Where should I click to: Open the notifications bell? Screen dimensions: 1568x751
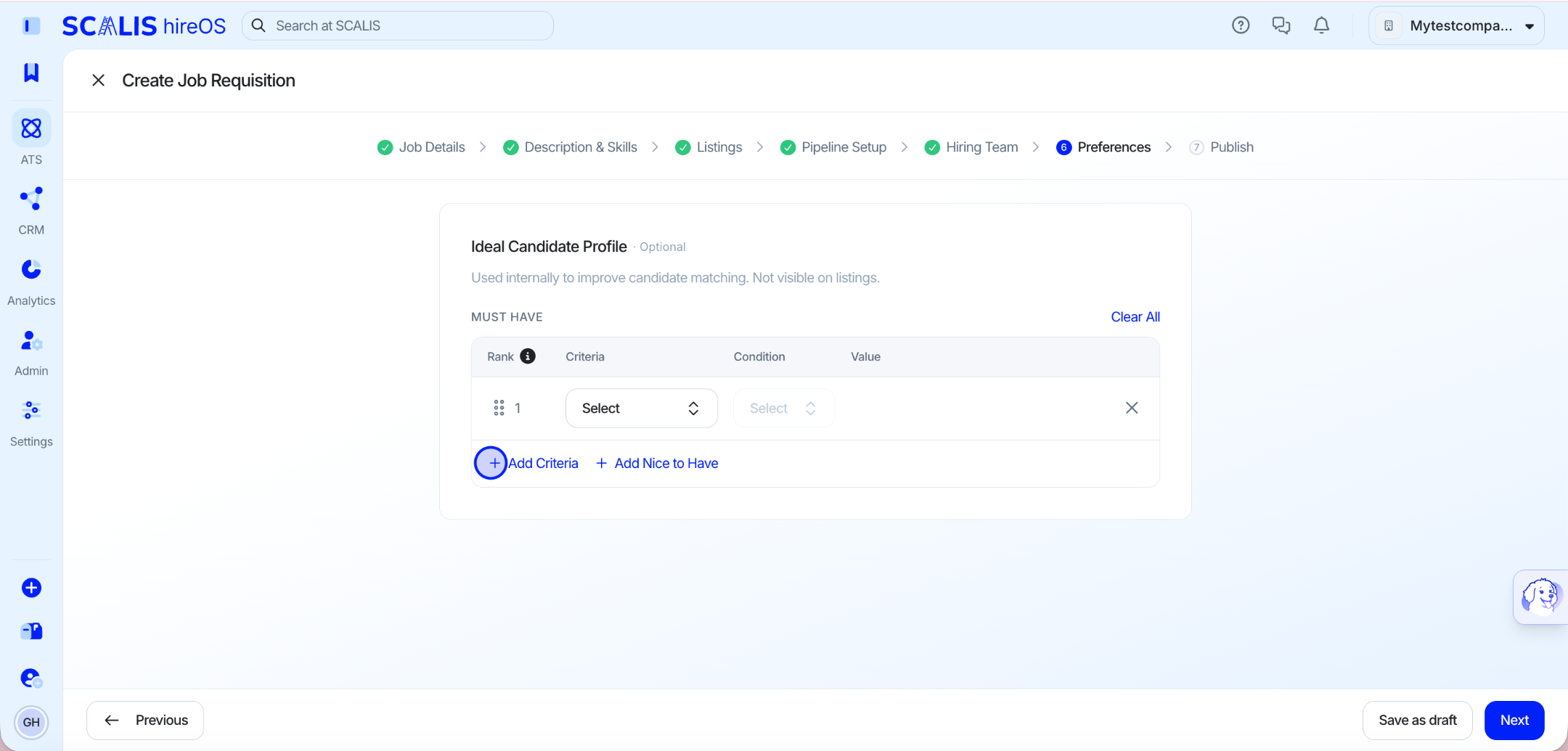1322,25
